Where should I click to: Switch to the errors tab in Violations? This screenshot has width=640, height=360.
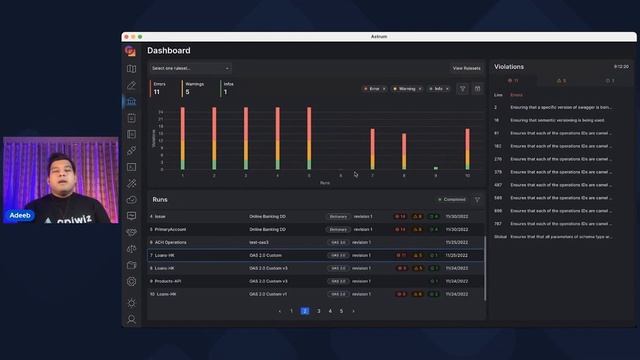click(x=513, y=80)
